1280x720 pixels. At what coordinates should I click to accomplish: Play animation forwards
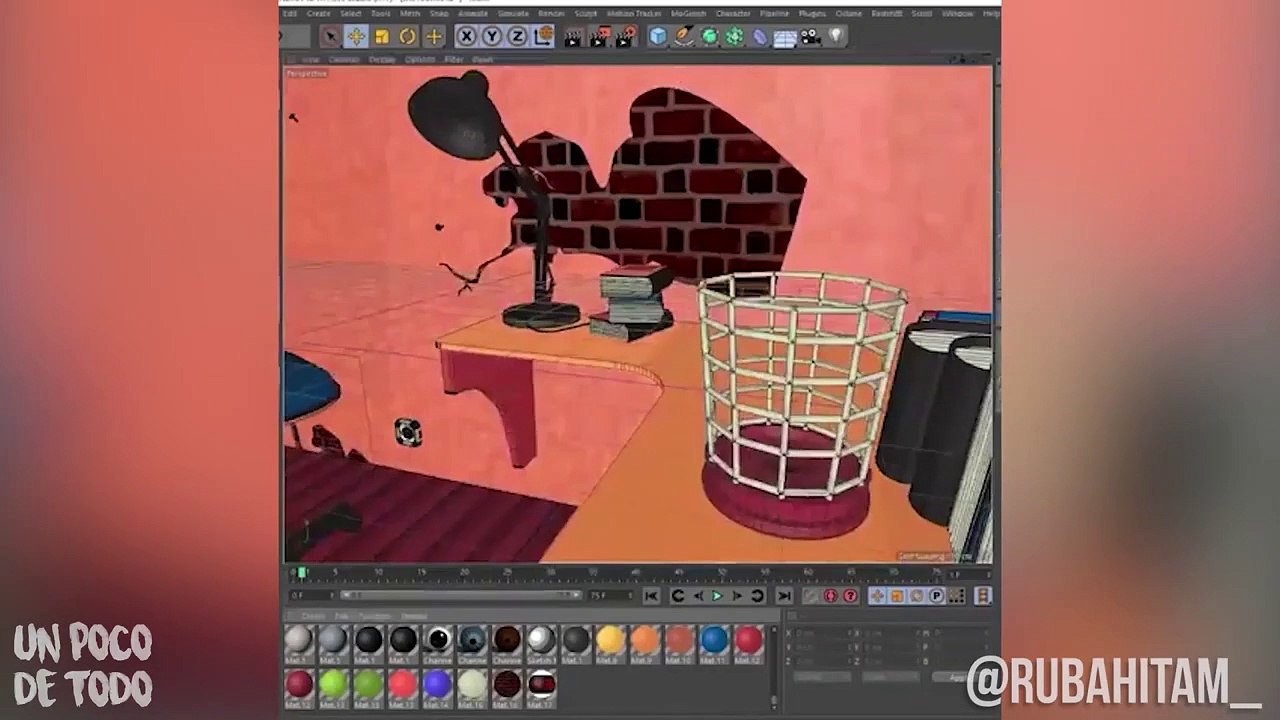point(717,596)
